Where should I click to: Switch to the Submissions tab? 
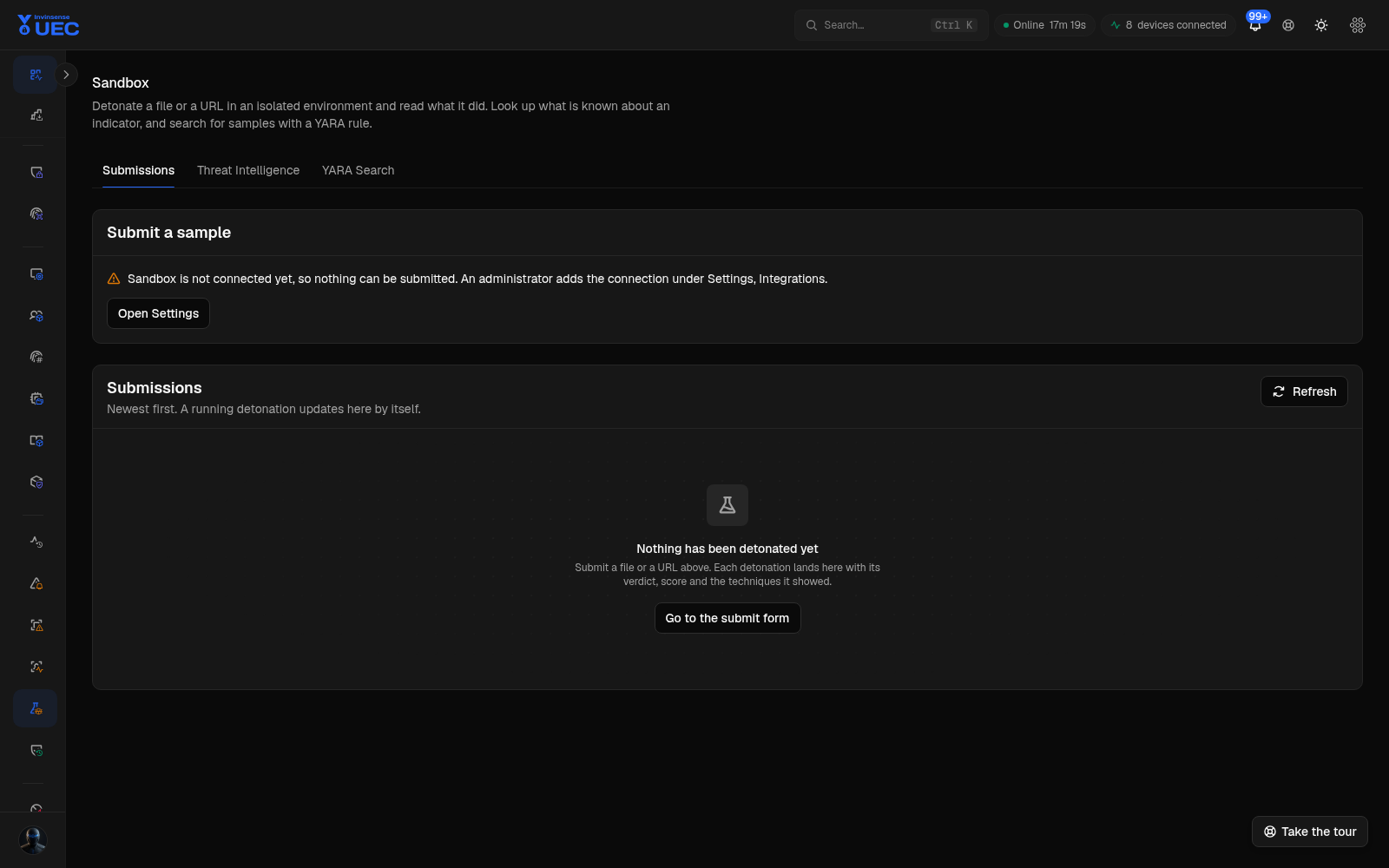(x=138, y=170)
